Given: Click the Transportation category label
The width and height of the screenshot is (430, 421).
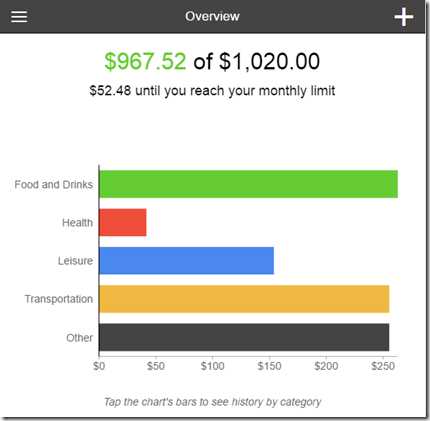Looking at the screenshot, I should [x=59, y=299].
